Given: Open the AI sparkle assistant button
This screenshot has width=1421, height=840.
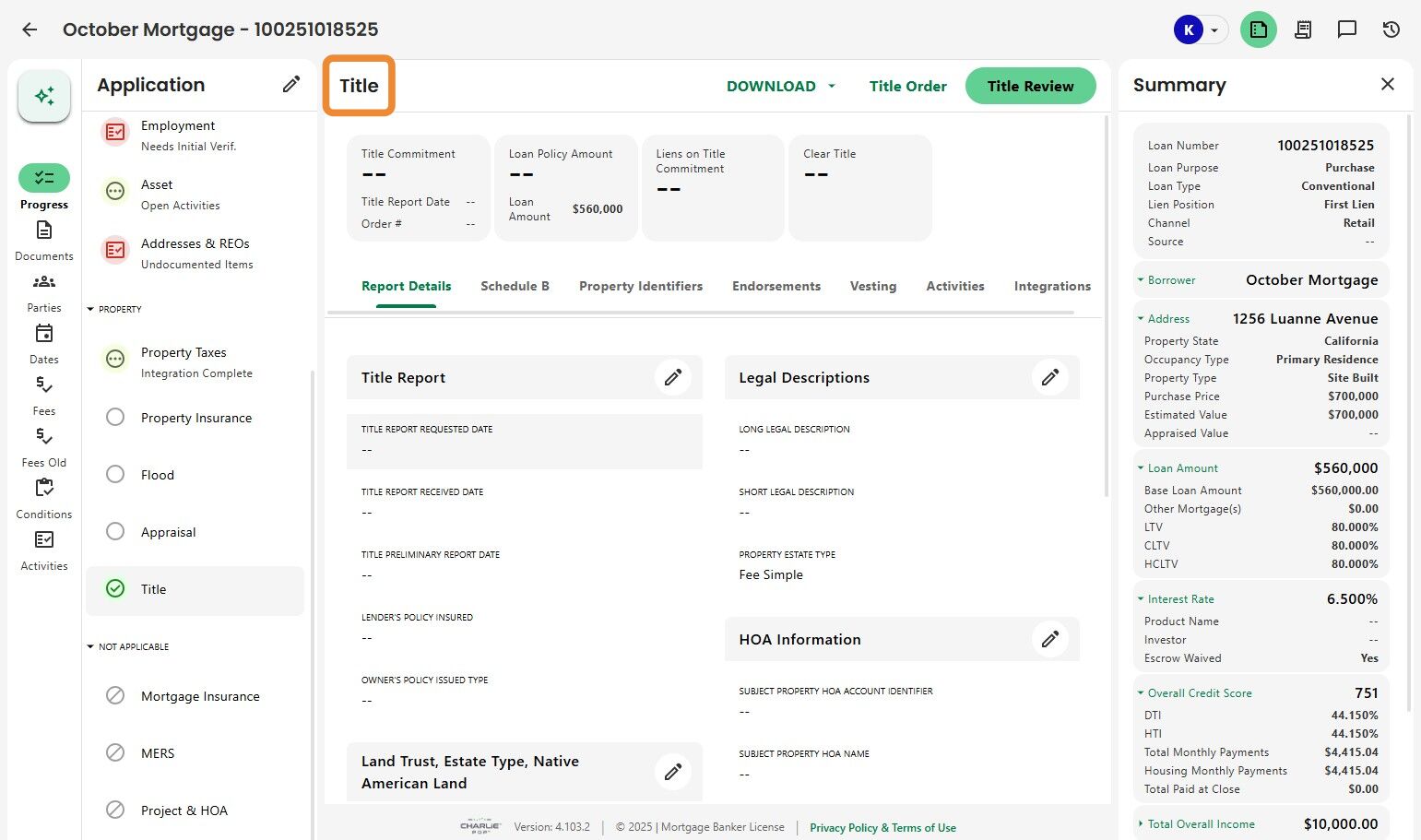Looking at the screenshot, I should point(44,96).
